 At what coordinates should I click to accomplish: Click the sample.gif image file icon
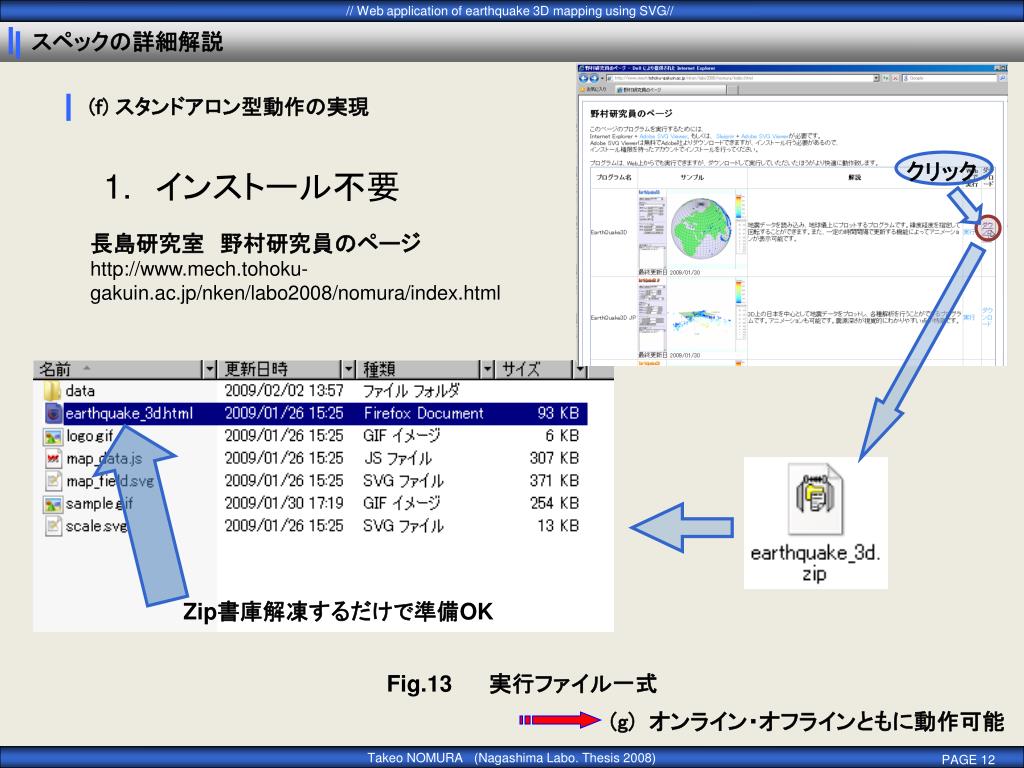[x=53, y=504]
